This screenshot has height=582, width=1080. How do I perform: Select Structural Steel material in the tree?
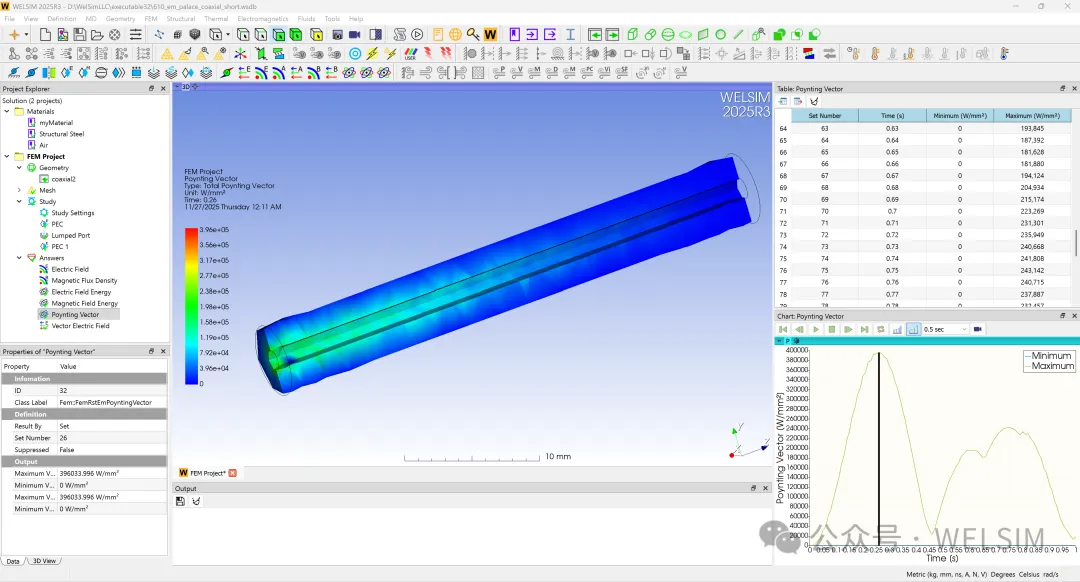pos(61,134)
